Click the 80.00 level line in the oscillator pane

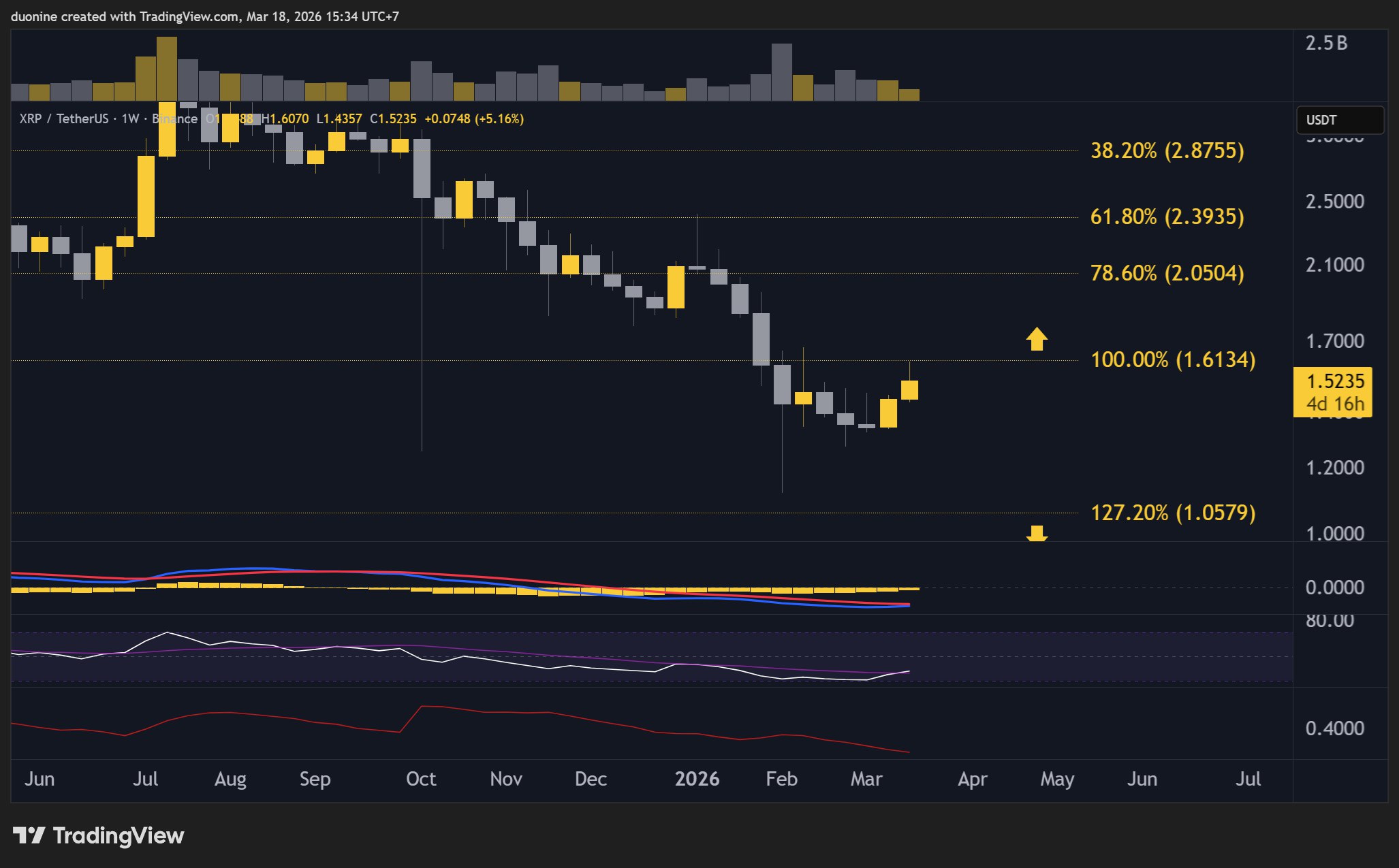click(477, 633)
